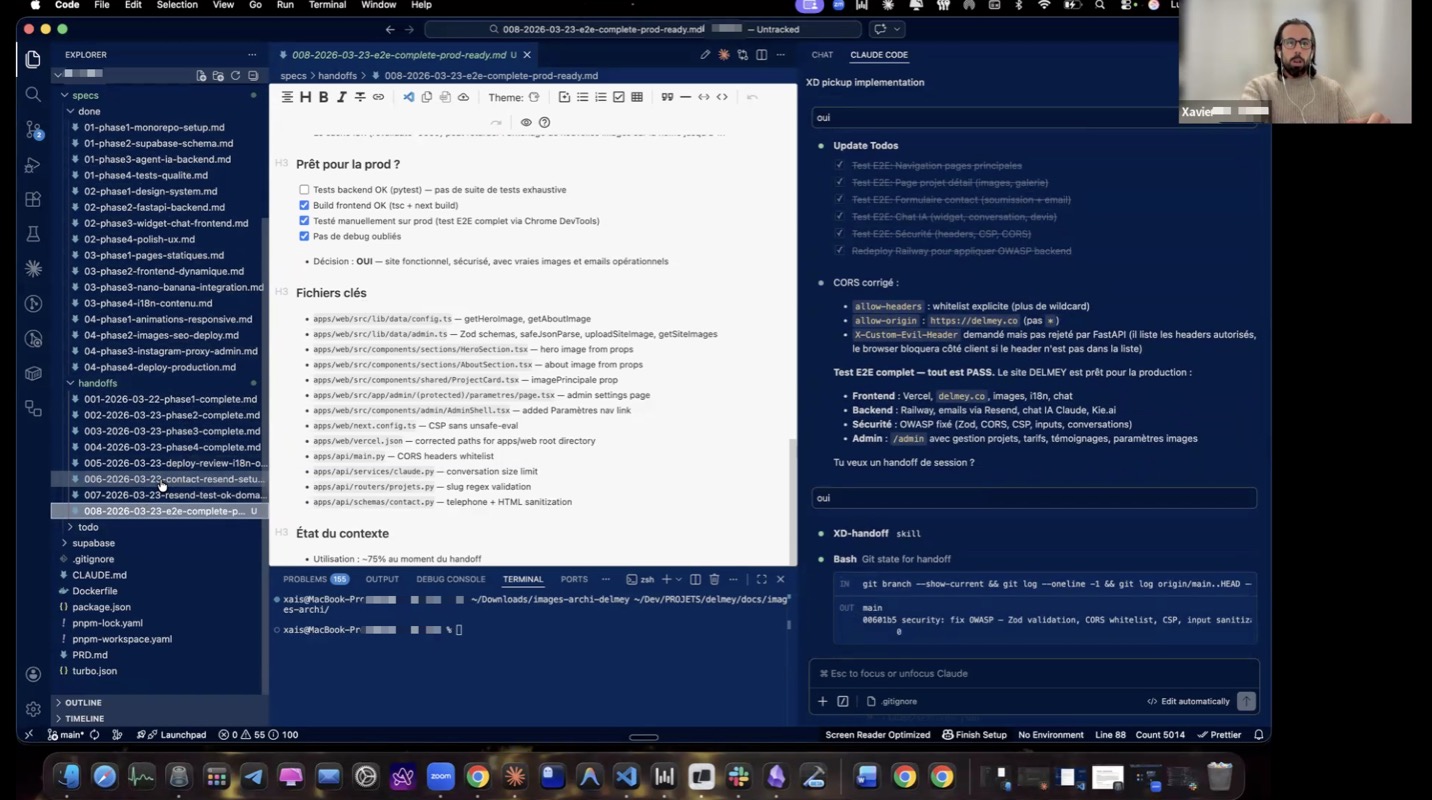This screenshot has height=800, width=1432.
Task: Apply bold formatting in markdown toolbar
Action: (x=323, y=97)
